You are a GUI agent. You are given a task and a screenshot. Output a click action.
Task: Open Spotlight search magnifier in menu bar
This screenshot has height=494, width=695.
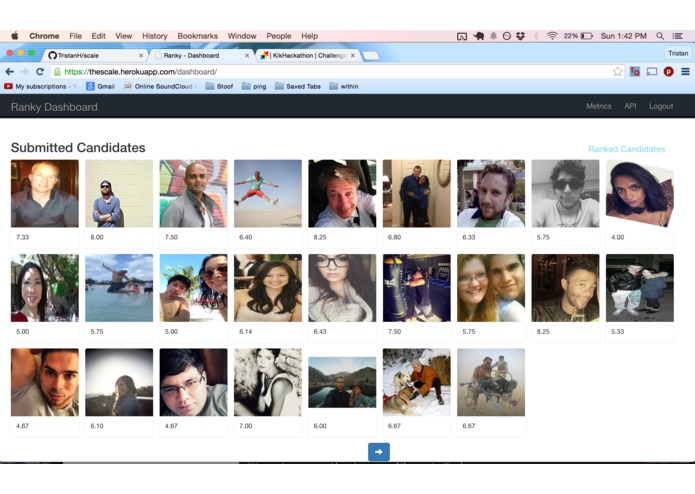(x=660, y=36)
